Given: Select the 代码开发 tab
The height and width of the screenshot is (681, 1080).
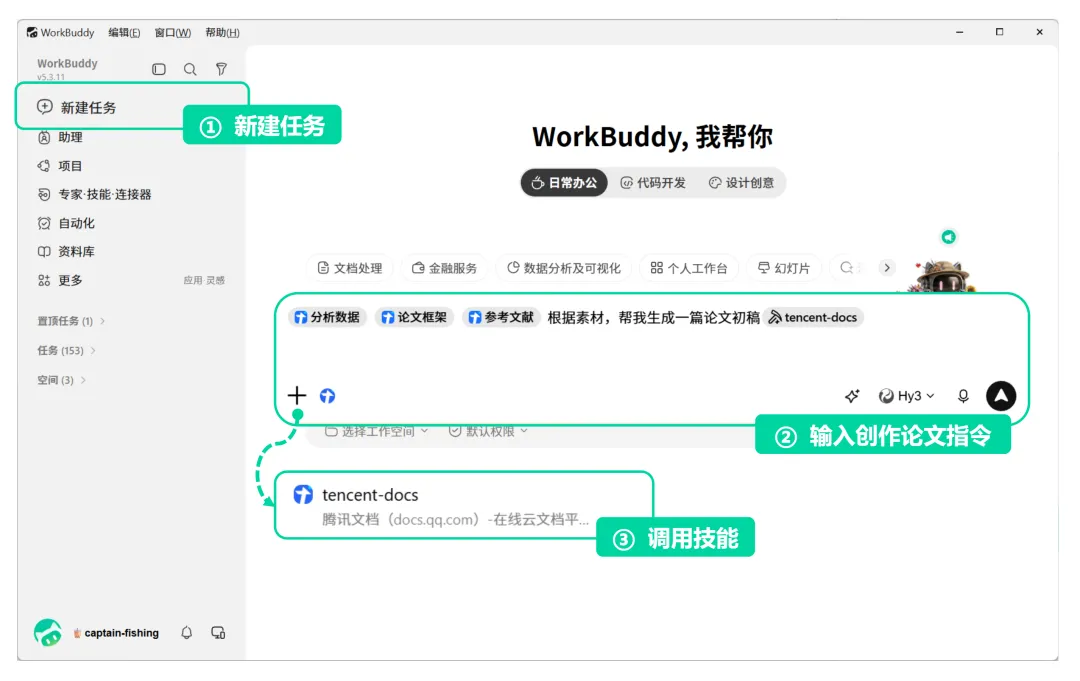Looking at the screenshot, I should (654, 183).
